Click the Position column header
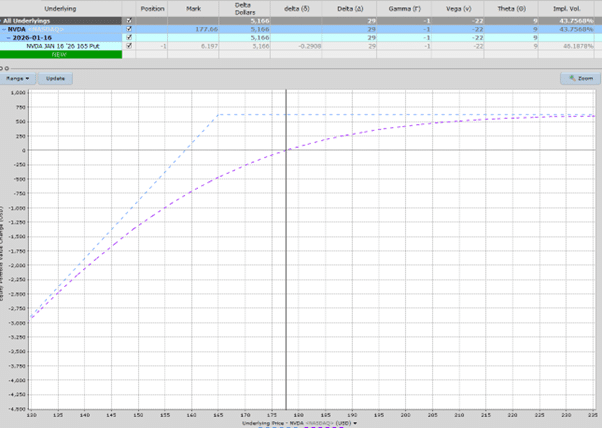Screen dimensions: 602x428 pos(153,6)
